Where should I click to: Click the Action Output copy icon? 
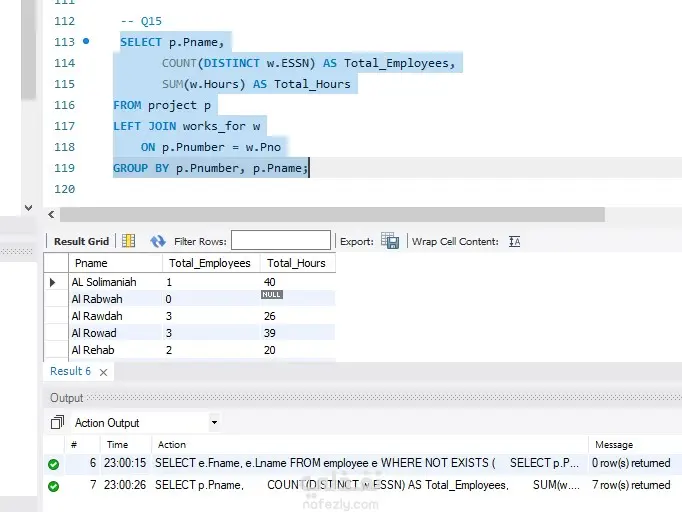tap(57, 422)
